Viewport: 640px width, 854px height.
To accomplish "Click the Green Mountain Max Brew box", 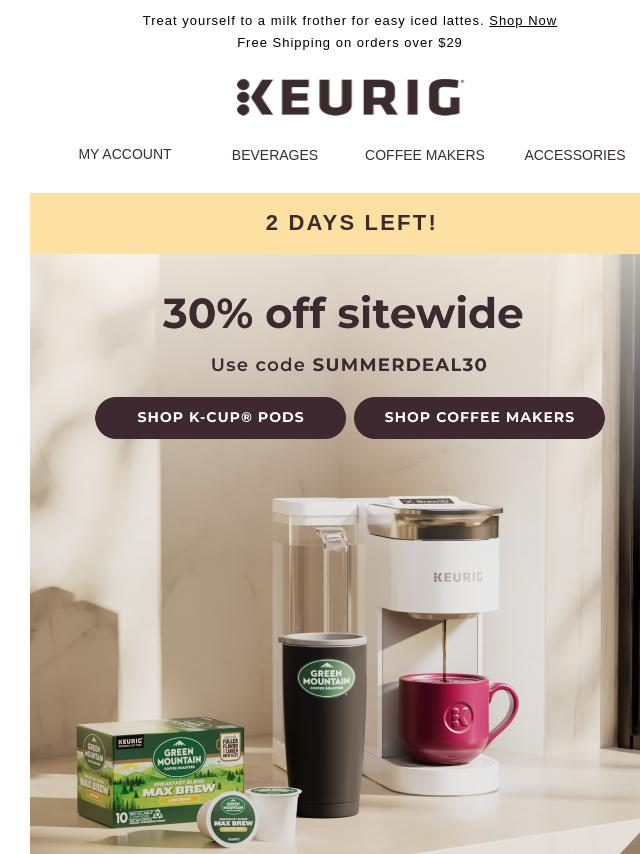I will [x=159, y=772].
